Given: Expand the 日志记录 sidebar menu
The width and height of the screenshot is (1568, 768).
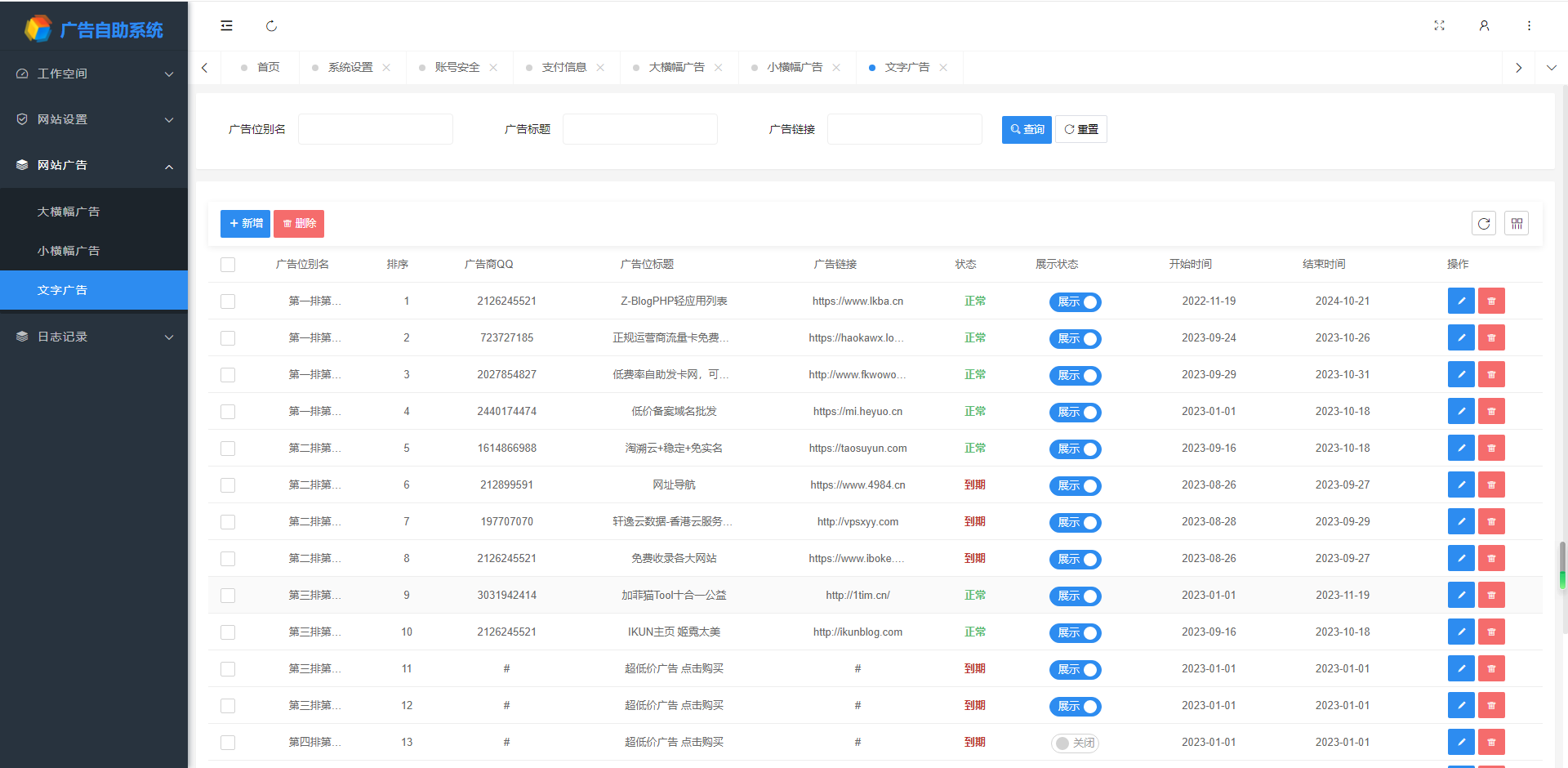Looking at the screenshot, I should 94,337.
